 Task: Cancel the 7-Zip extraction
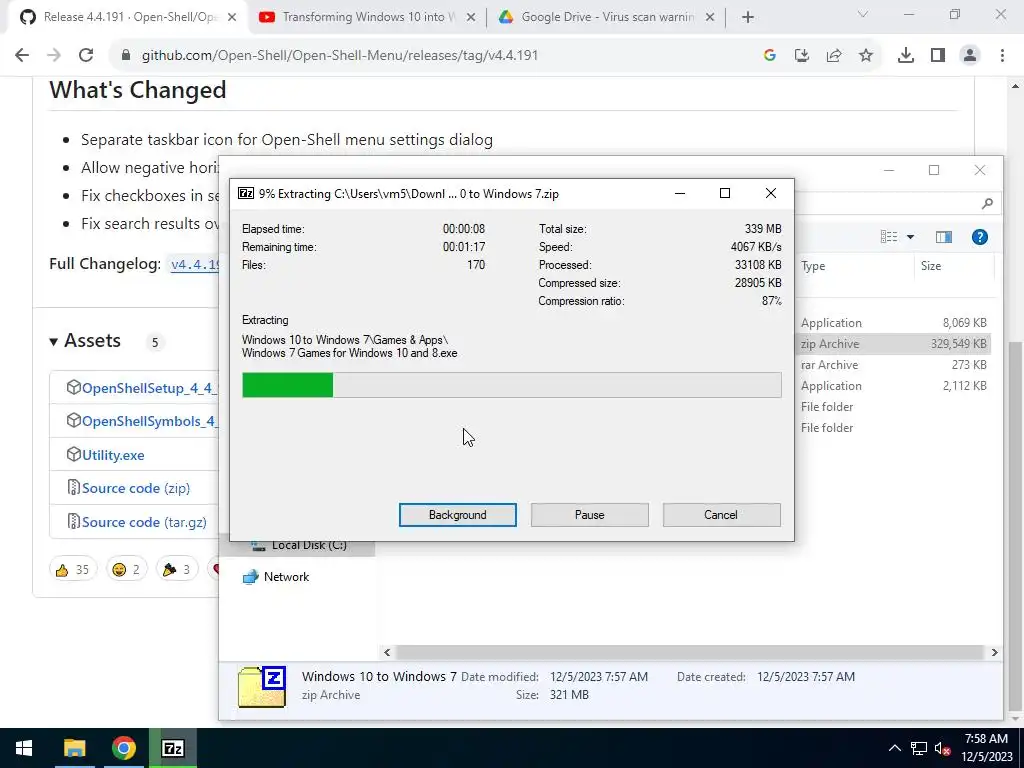[x=721, y=515]
